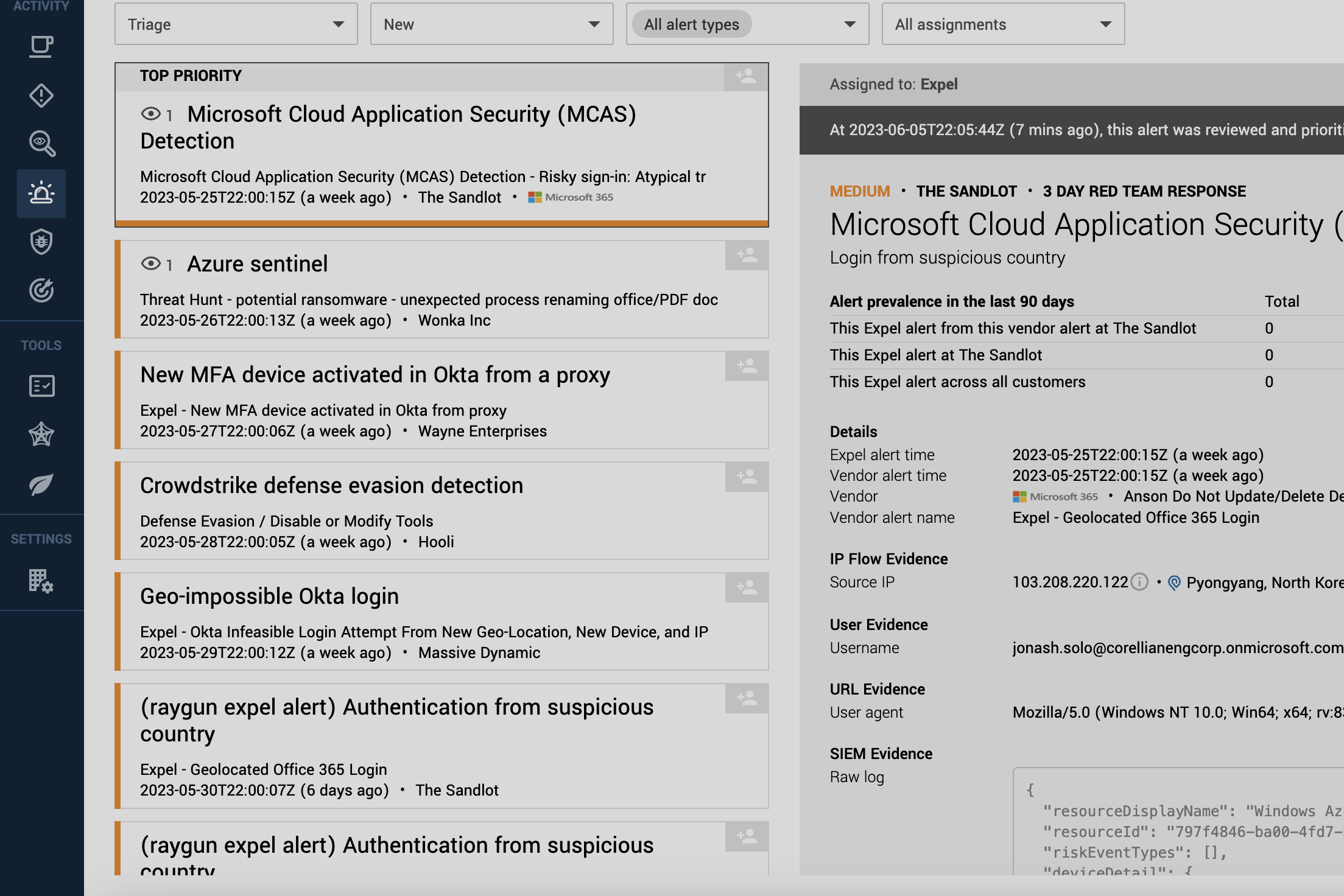This screenshot has height=896, width=1344.
Task: Click the coffee cup icon in sidebar
Action: (41, 47)
